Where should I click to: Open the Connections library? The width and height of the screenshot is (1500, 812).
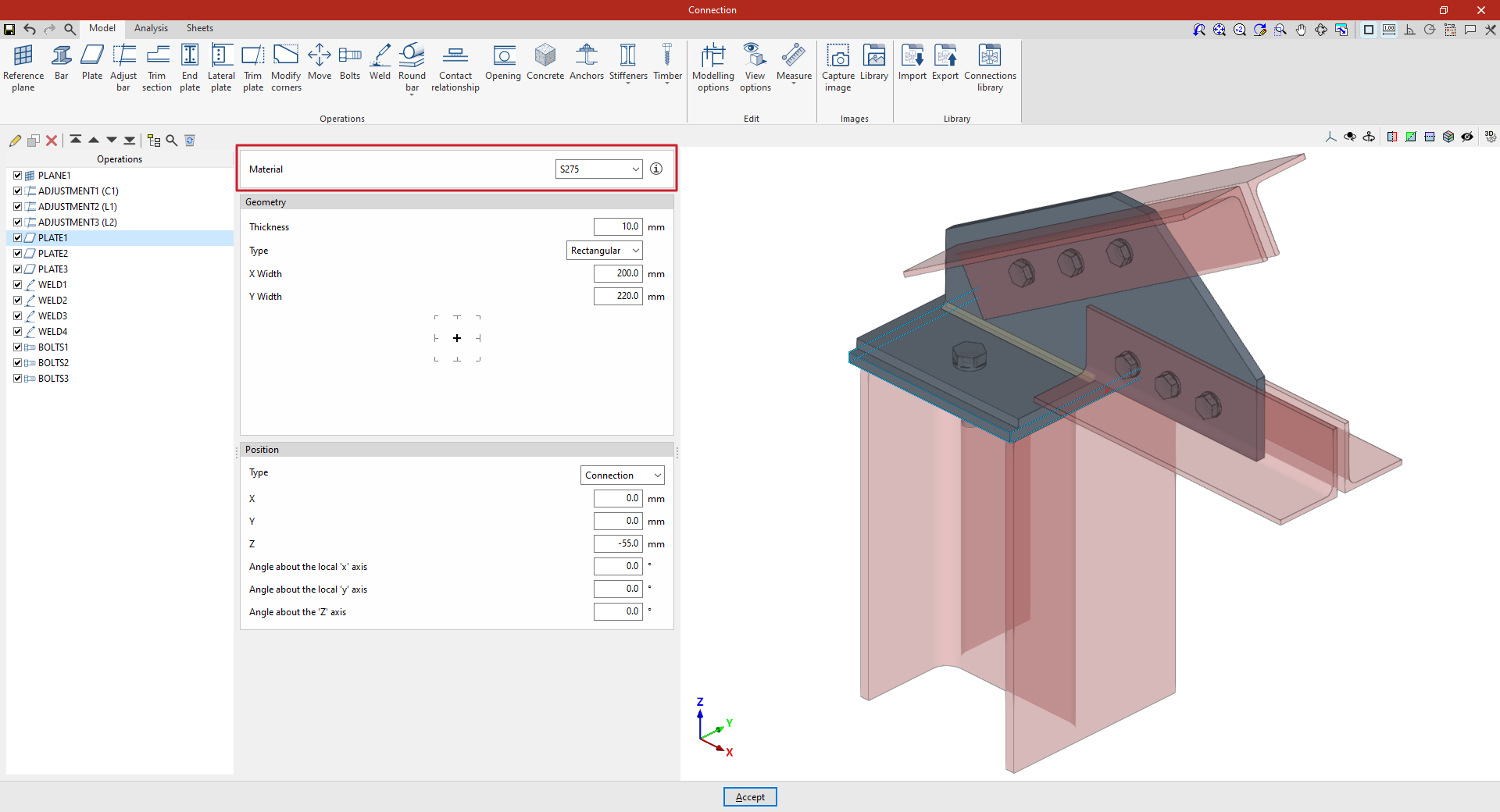[x=990, y=67]
